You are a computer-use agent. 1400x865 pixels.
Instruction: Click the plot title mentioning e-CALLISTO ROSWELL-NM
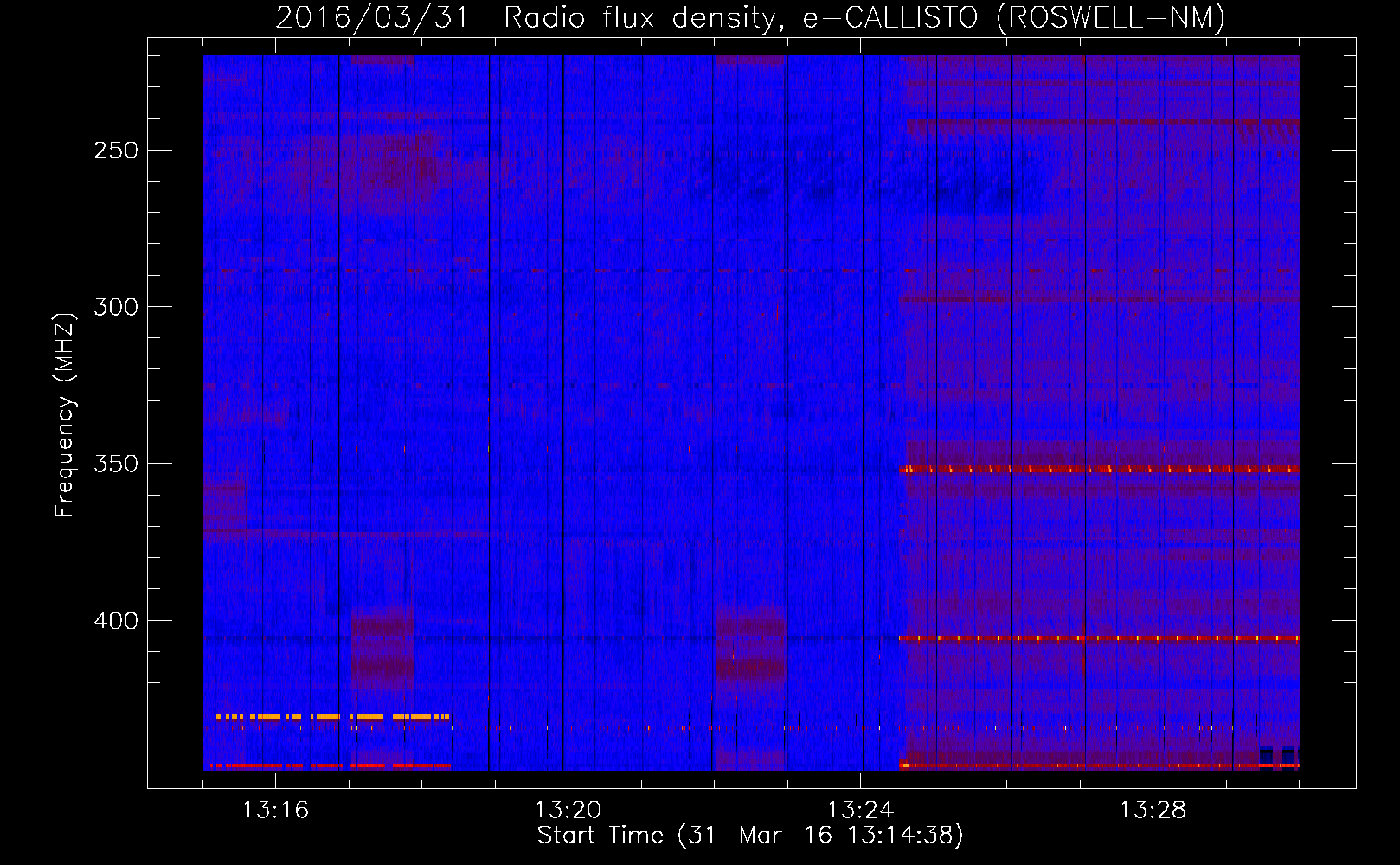[750, 17]
